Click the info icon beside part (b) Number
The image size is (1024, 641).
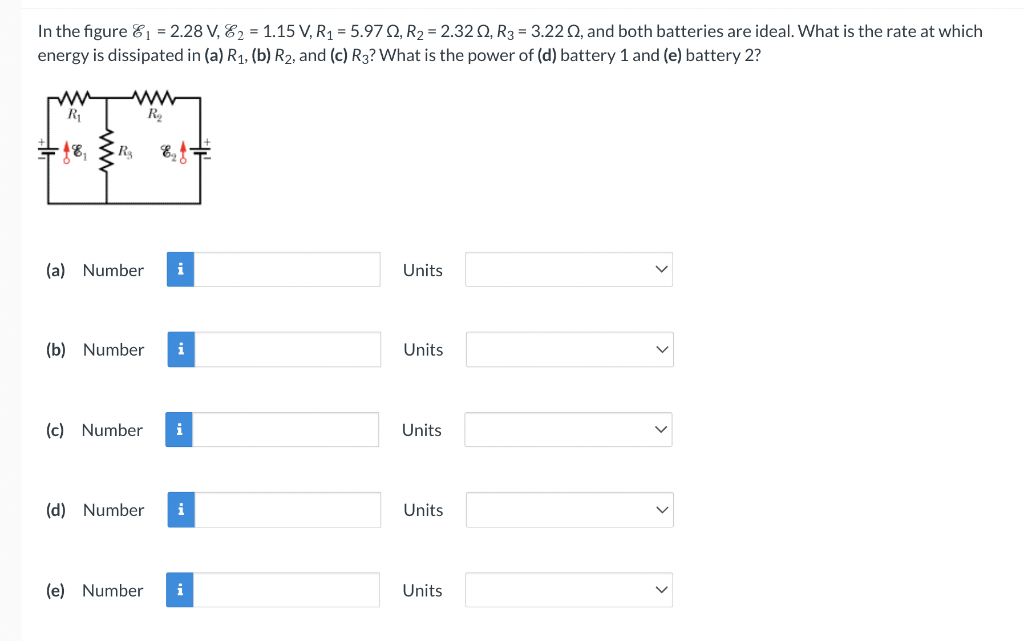180,349
